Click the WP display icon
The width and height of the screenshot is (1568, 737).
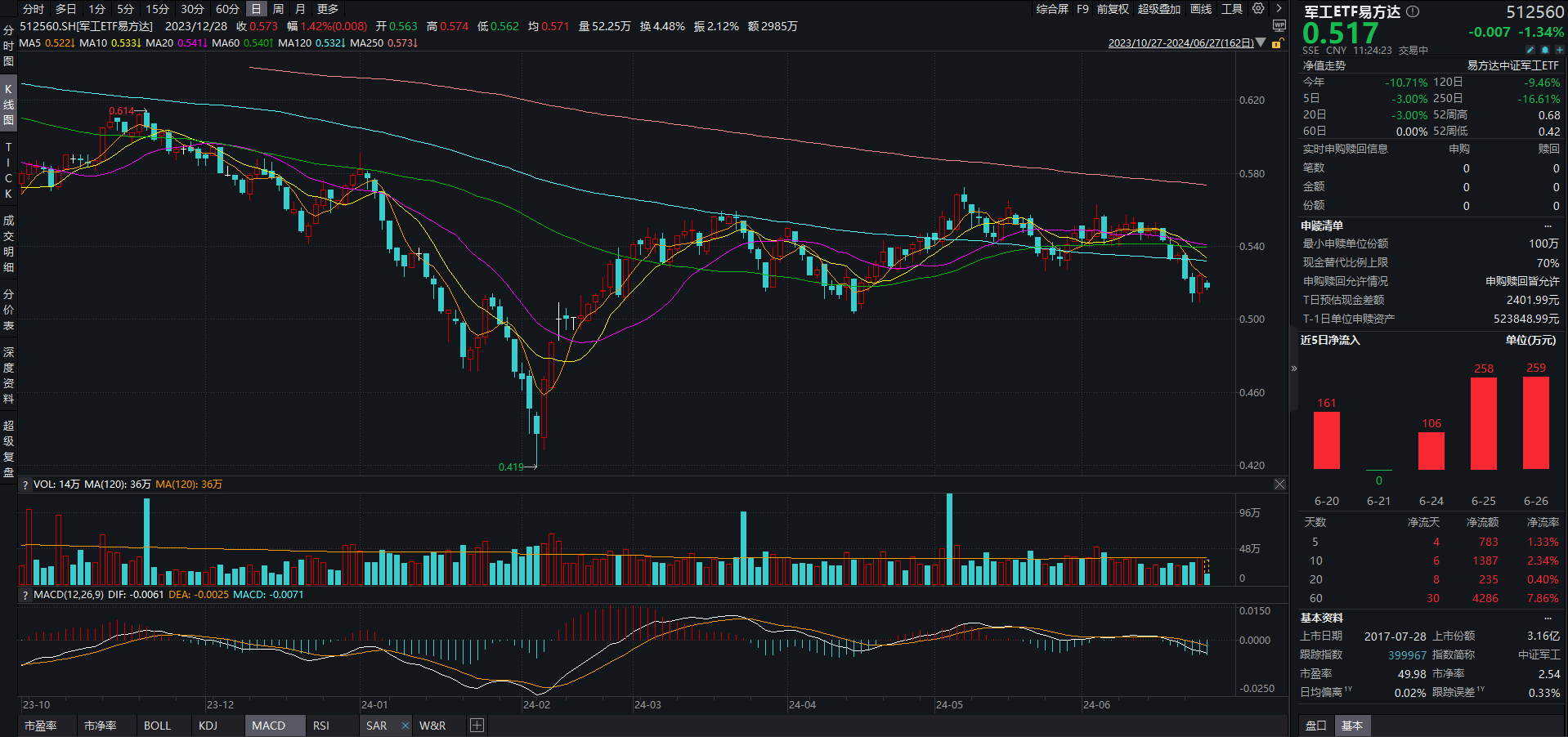pos(1279,26)
